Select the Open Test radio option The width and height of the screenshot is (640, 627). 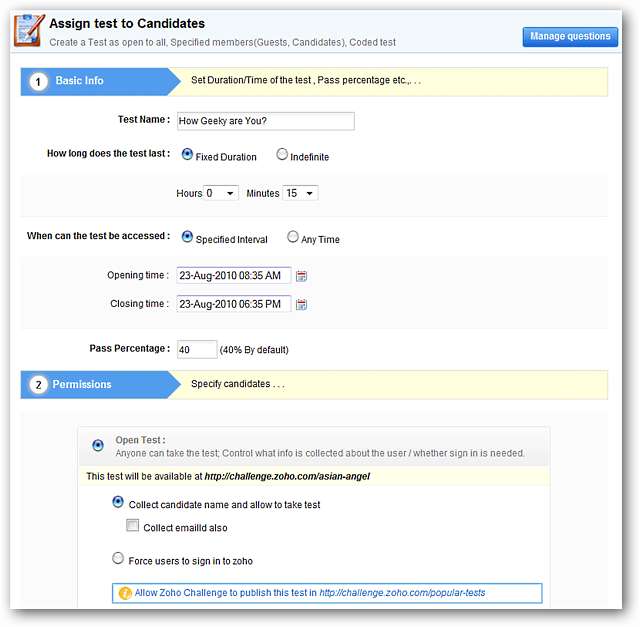tap(97, 445)
